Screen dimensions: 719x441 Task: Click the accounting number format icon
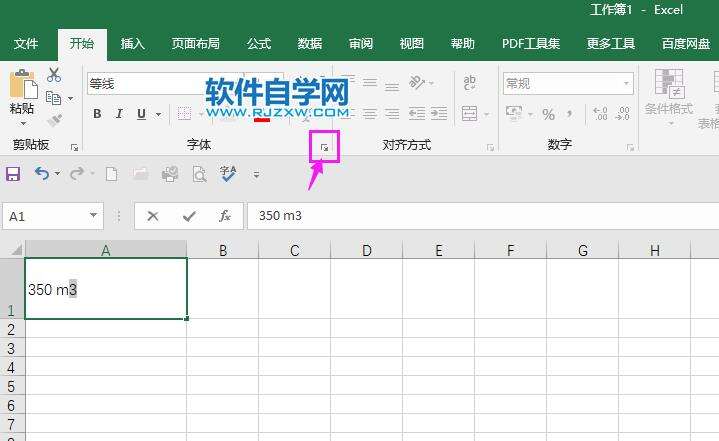(514, 113)
